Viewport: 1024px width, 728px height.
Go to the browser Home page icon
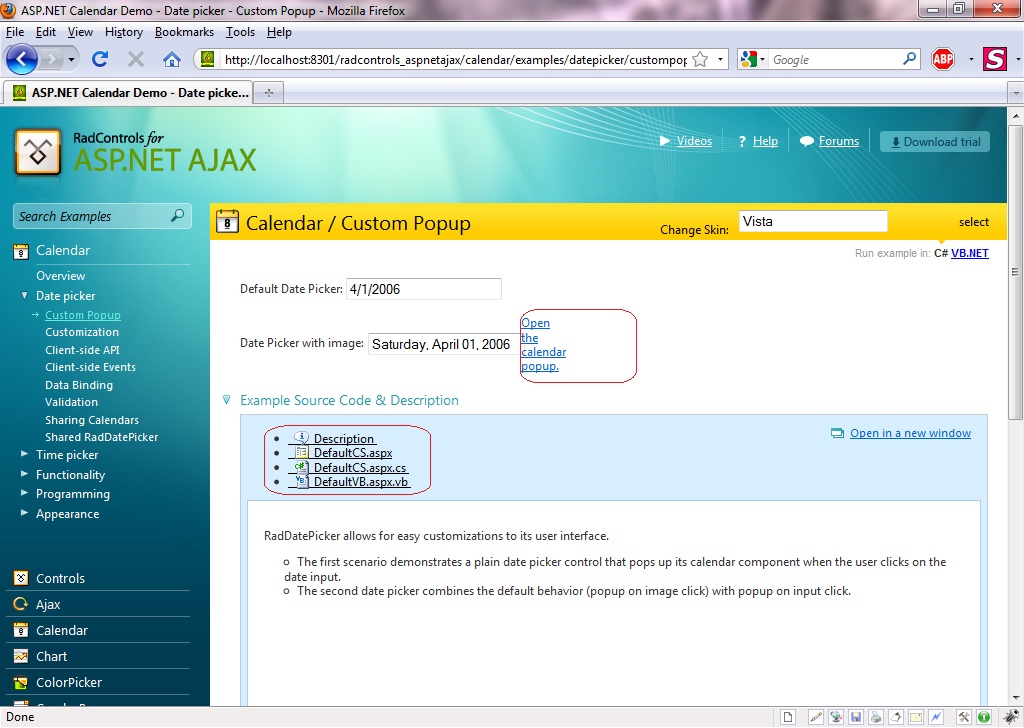click(x=172, y=59)
